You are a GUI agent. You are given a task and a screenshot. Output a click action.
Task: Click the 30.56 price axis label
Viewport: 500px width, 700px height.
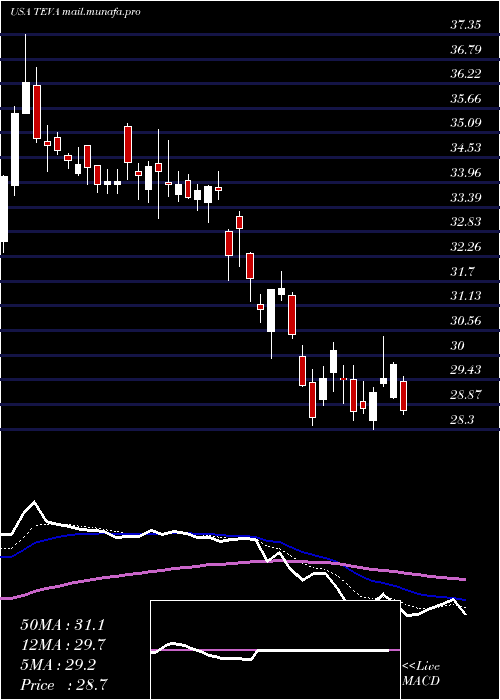[466, 321]
